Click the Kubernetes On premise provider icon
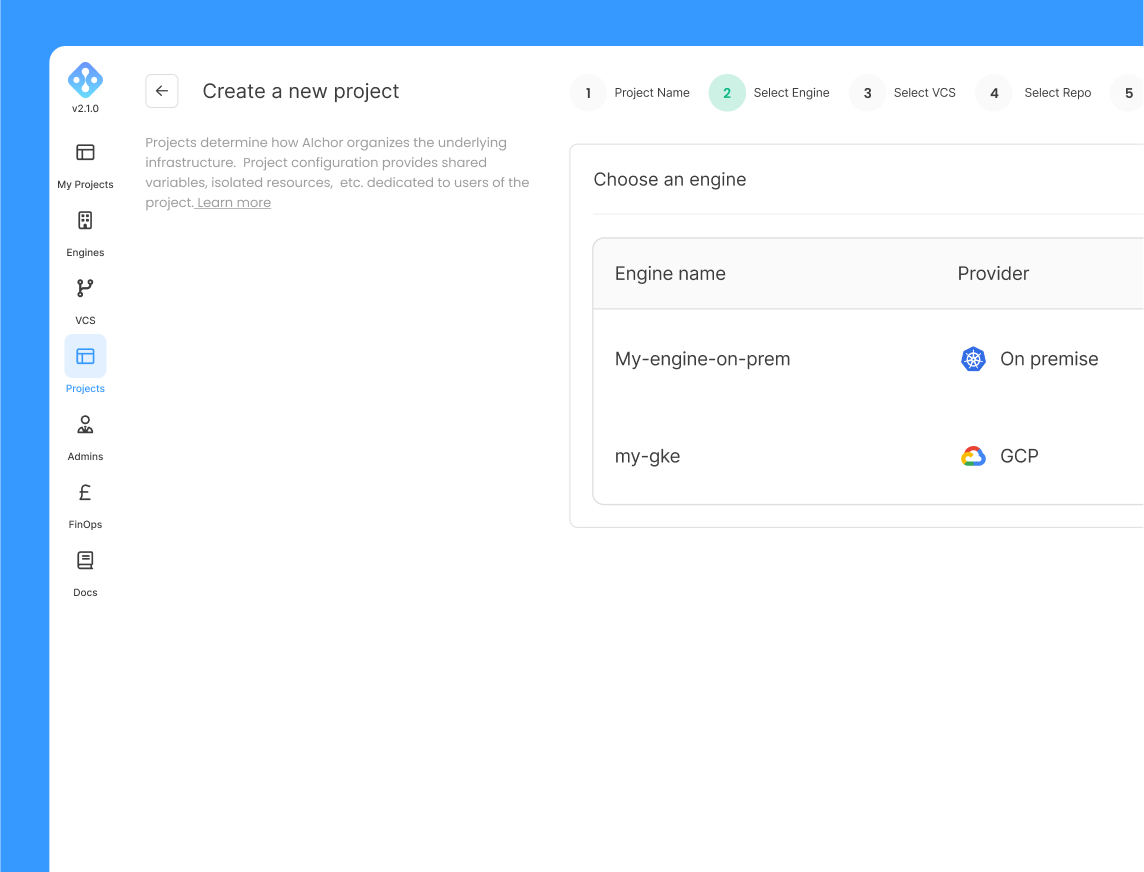This screenshot has height=872, width=1144. [x=973, y=359]
